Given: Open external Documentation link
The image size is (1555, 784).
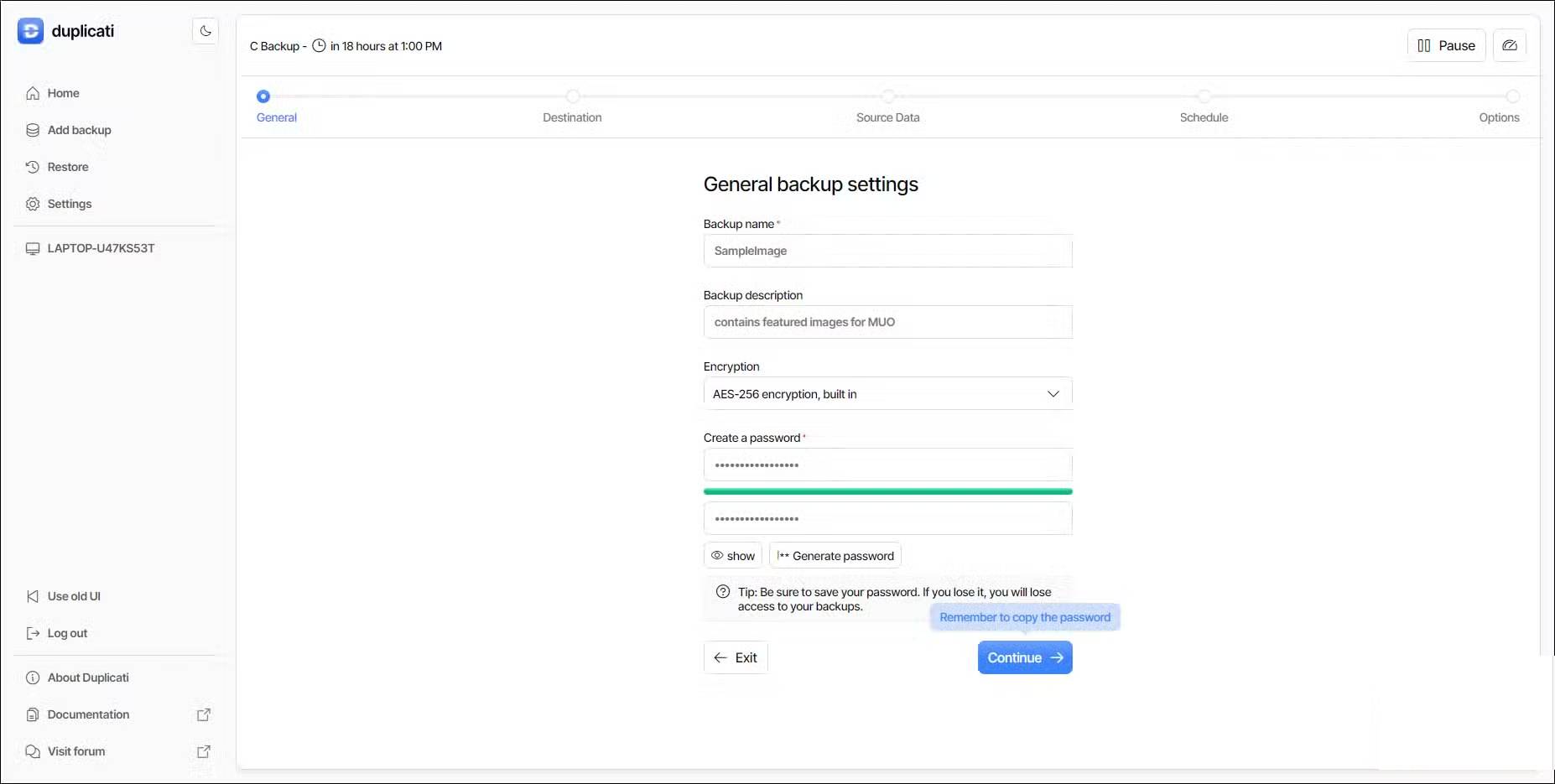Looking at the screenshot, I should click(x=203, y=714).
